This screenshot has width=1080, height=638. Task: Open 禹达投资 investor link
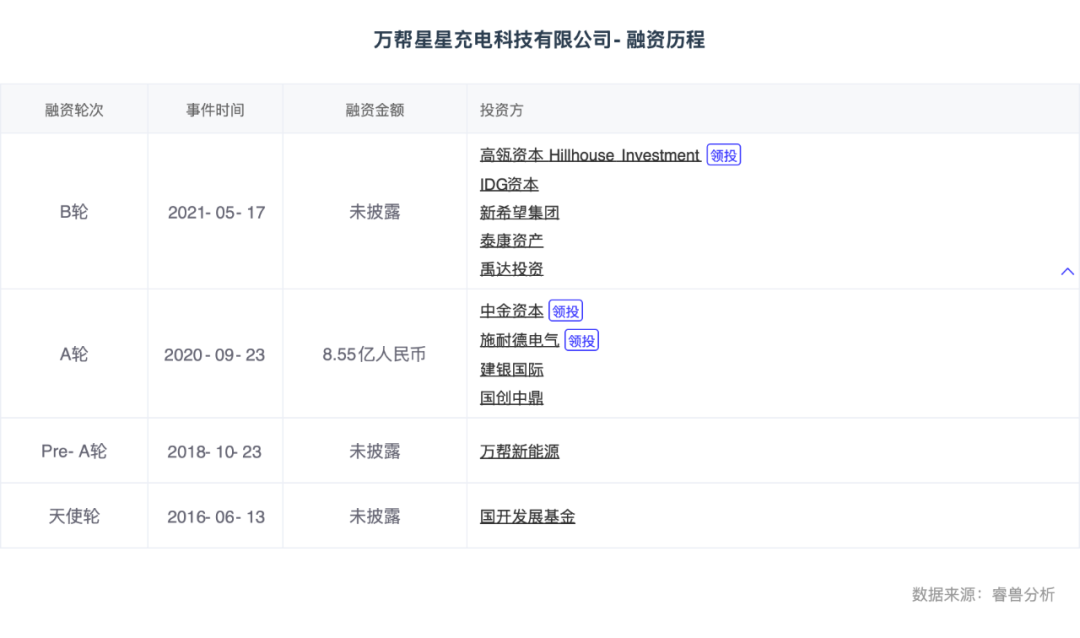(x=511, y=269)
